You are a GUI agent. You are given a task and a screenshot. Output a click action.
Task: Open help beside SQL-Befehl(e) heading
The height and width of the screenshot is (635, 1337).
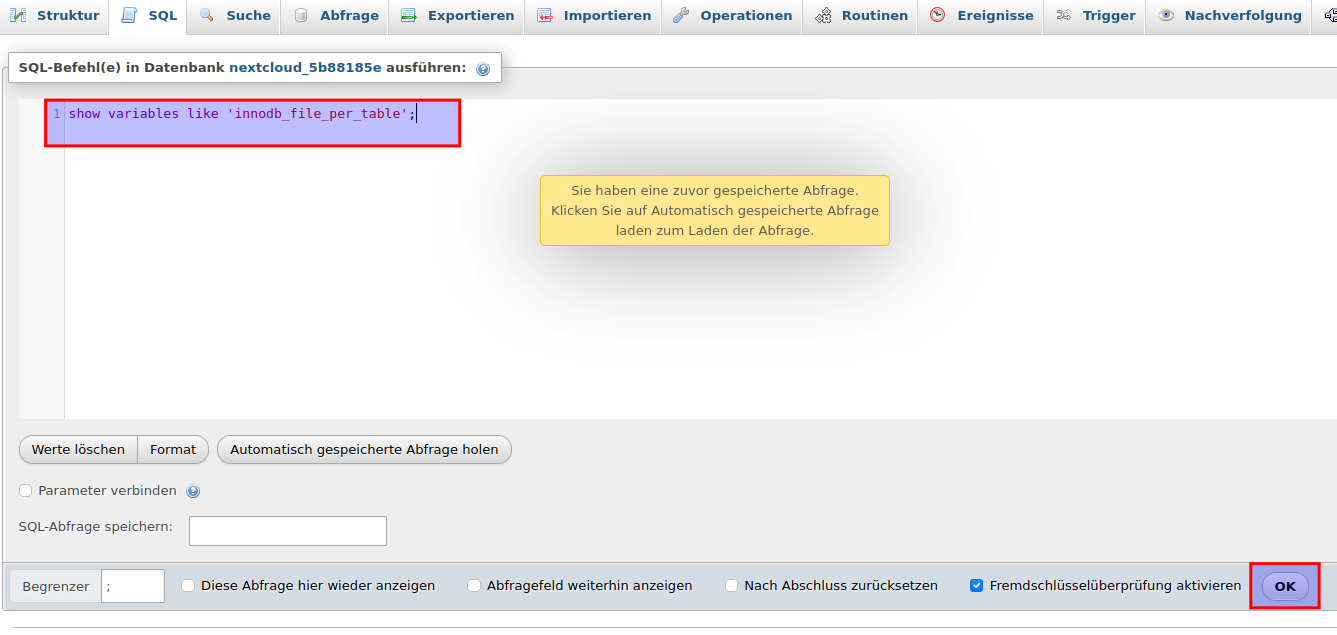484,67
